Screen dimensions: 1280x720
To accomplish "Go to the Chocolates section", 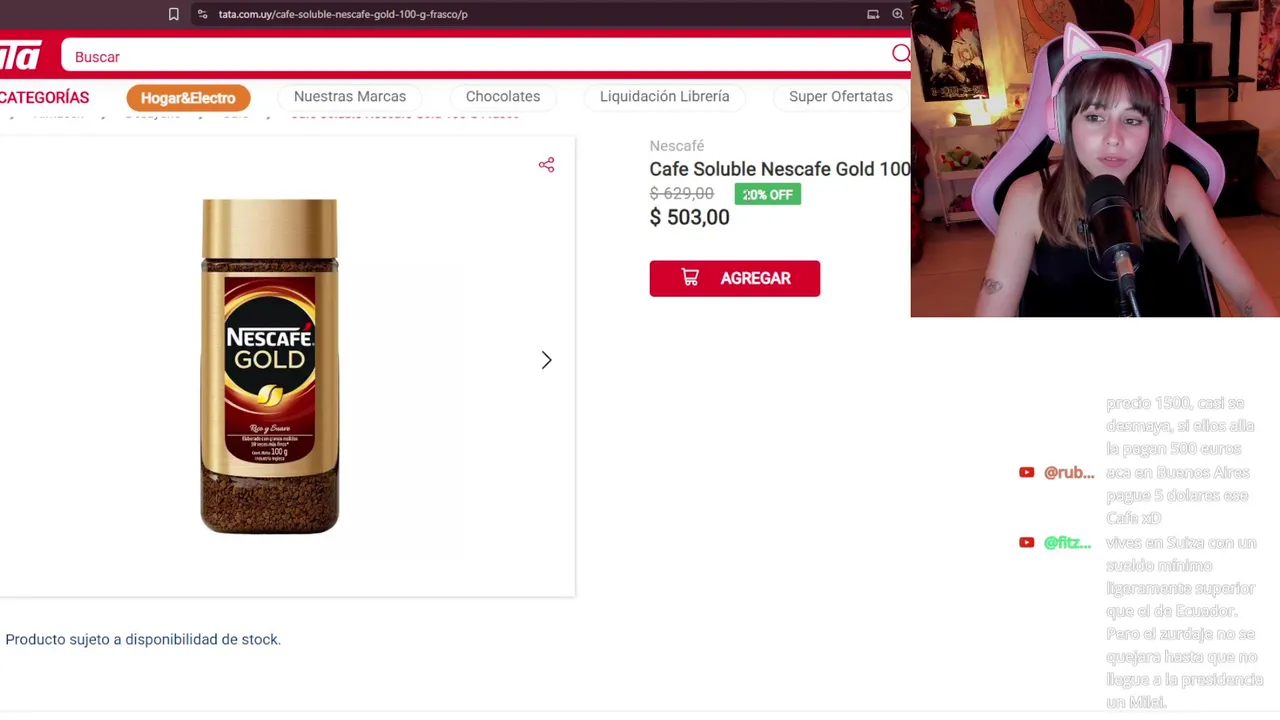I will (x=503, y=96).
